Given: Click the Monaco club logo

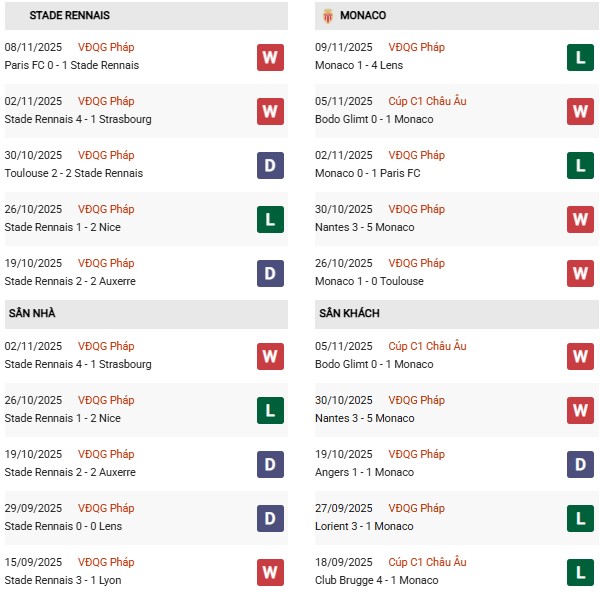Looking at the screenshot, I should coord(328,16).
